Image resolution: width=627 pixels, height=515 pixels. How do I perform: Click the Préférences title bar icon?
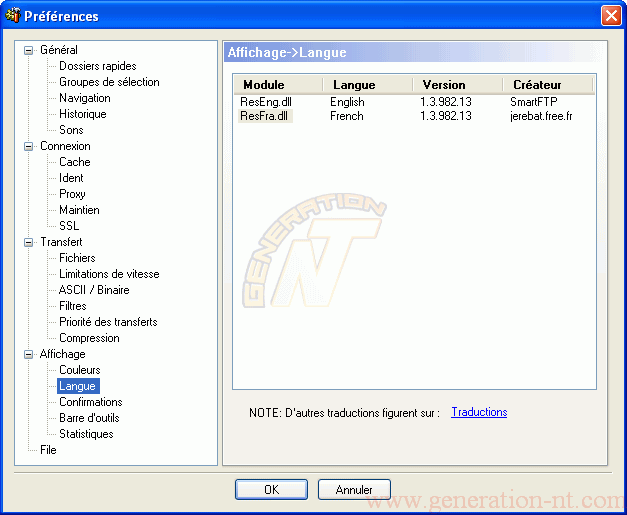tap(13, 15)
